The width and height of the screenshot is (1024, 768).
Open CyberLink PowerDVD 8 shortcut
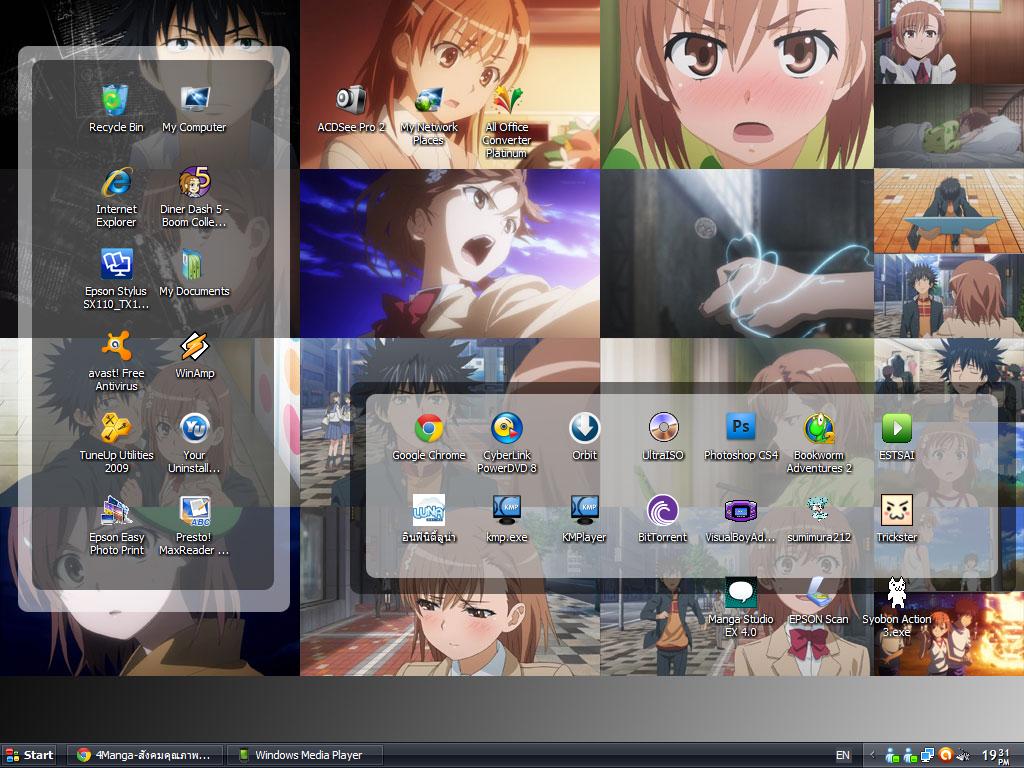click(x=506, y=443)
